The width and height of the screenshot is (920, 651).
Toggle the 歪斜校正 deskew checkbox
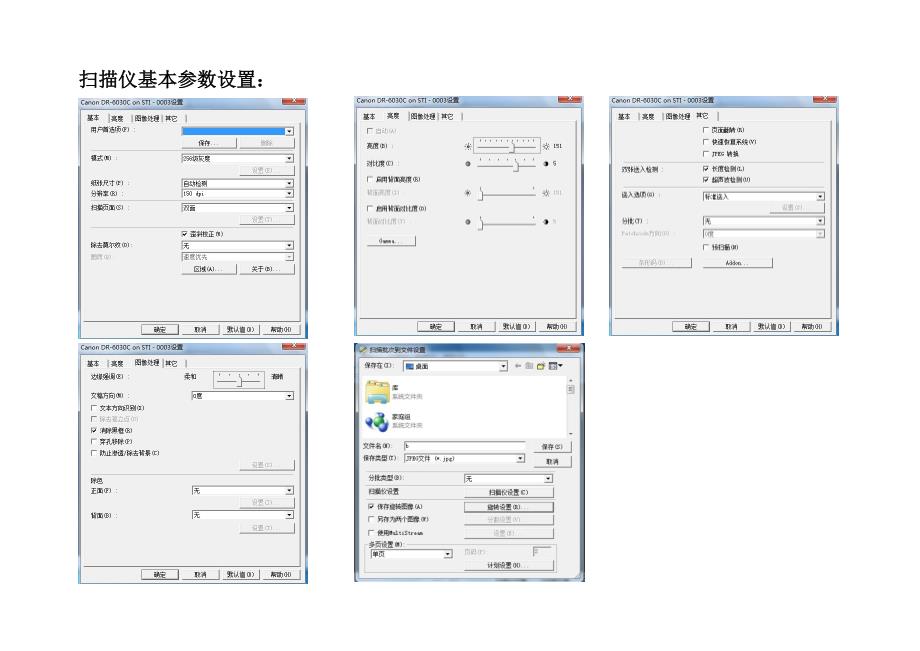coord(185,234)
